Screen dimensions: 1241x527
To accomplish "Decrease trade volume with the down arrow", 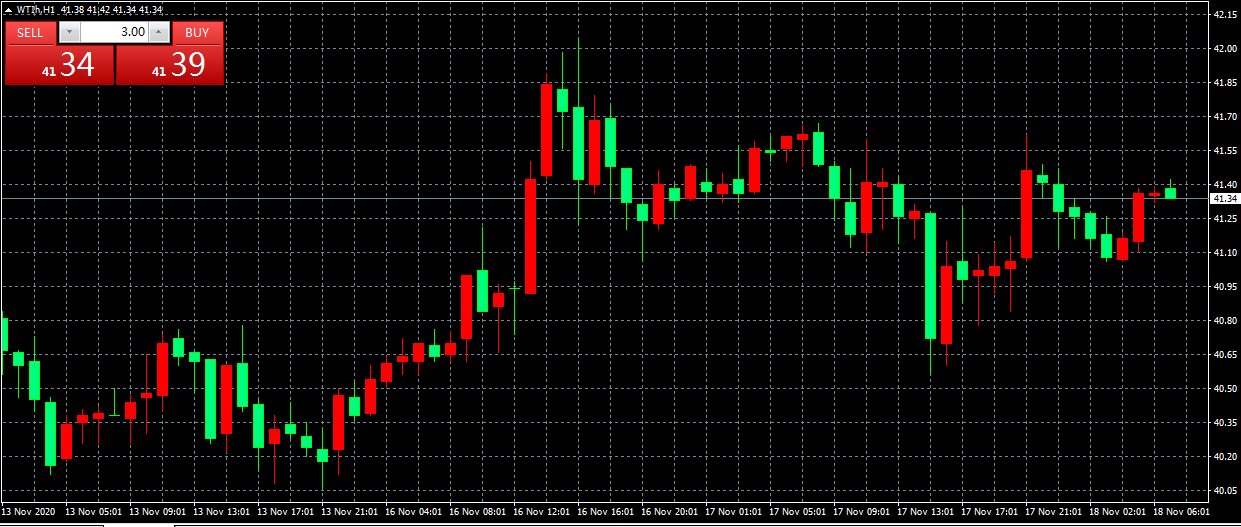I will click(69, 32).
